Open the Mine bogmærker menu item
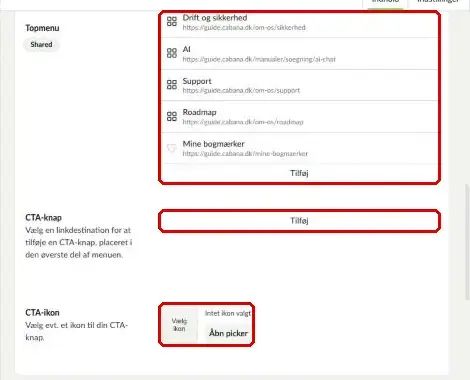470x380 pixels. [x=299, y=148]
